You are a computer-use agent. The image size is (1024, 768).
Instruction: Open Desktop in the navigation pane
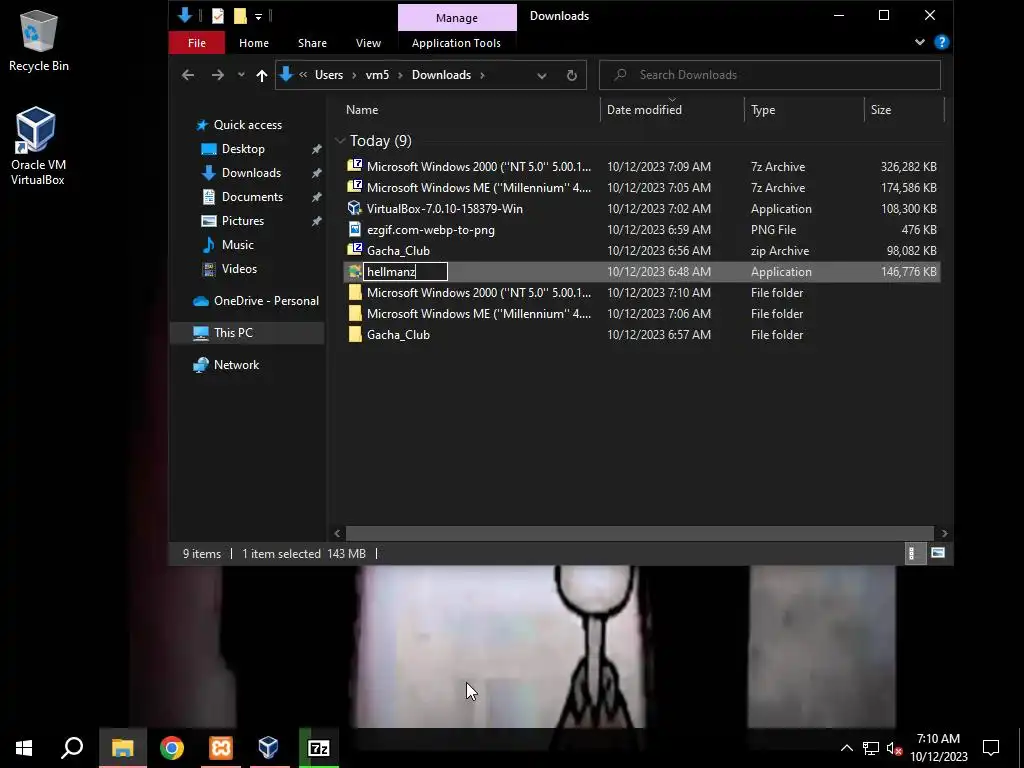point(243,149)
